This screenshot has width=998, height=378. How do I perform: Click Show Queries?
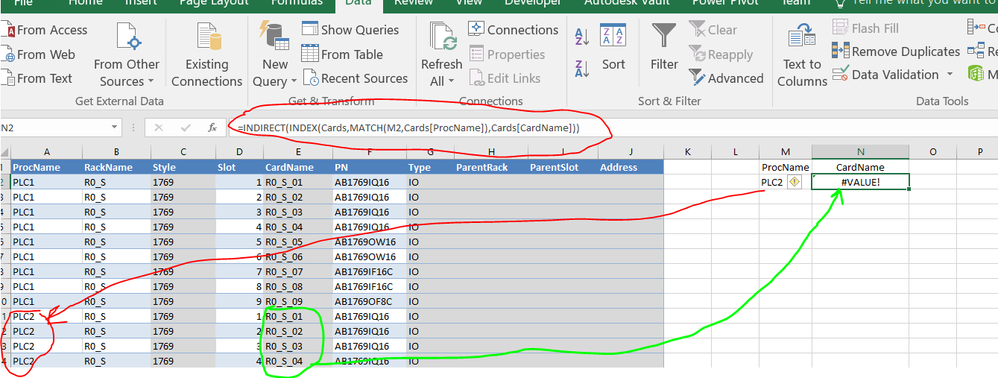(x=350, y=30)
